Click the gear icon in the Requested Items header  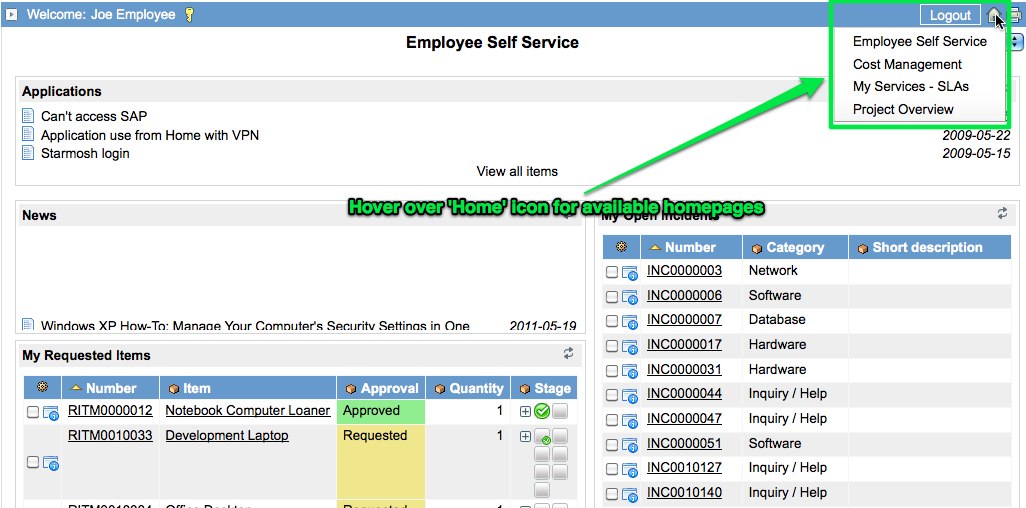coord(42,388)
